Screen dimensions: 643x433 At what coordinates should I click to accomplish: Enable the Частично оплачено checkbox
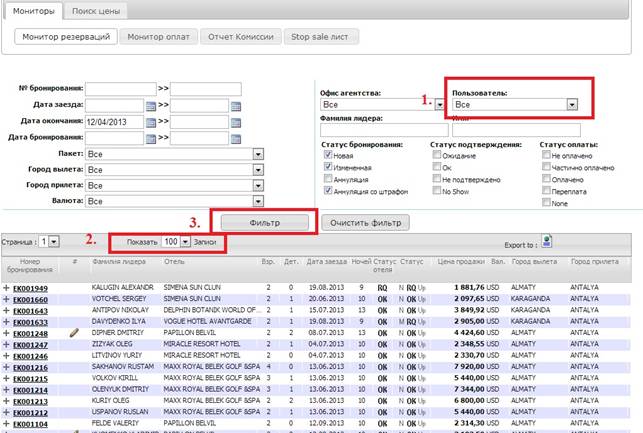click(546, 166)
